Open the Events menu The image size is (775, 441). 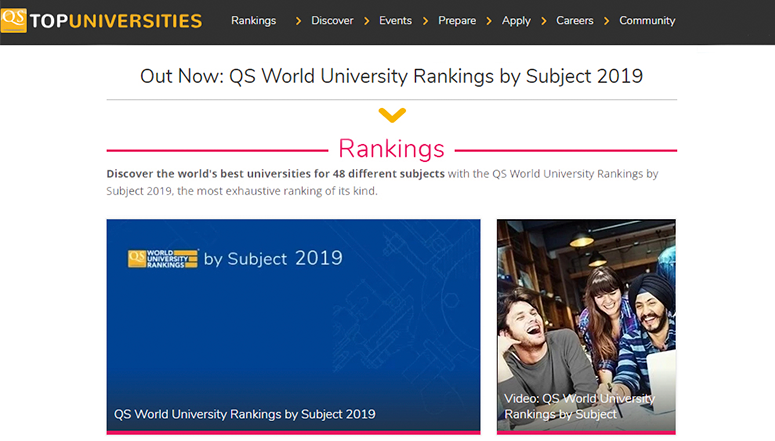[395, 21]
